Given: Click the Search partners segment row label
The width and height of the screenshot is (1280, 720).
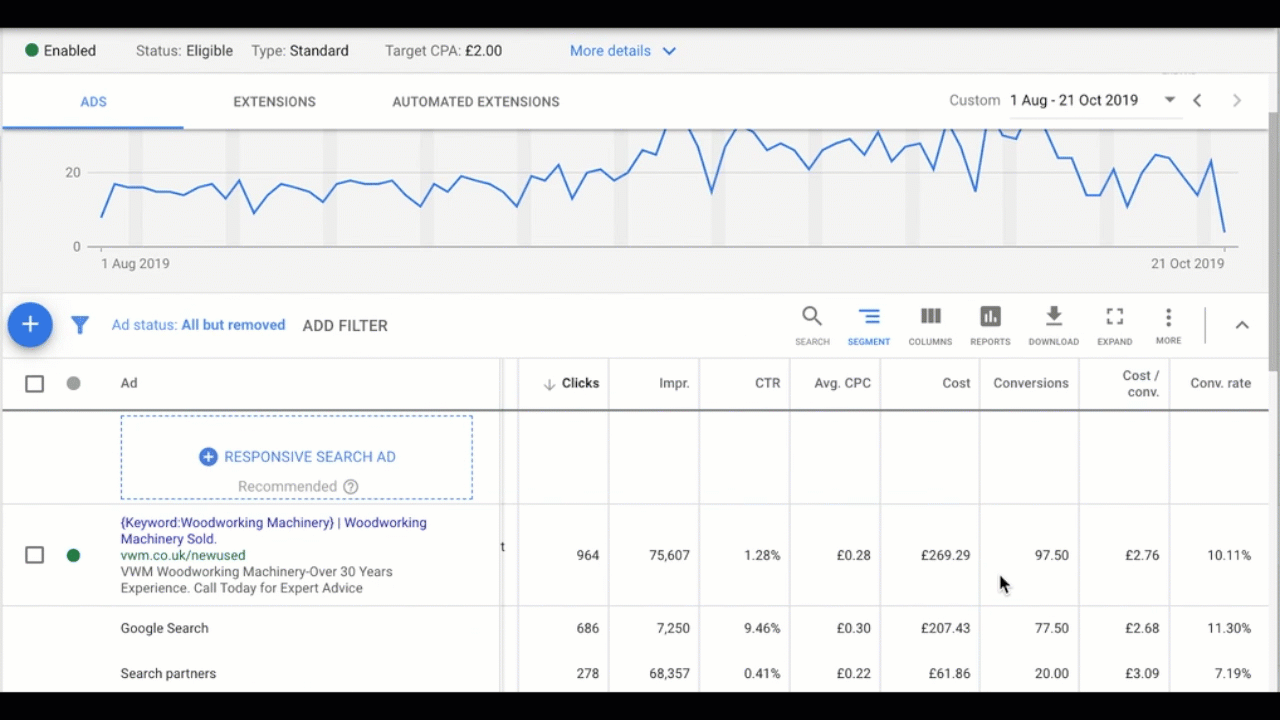Looking at the screenshot, I should click(168, 674).
